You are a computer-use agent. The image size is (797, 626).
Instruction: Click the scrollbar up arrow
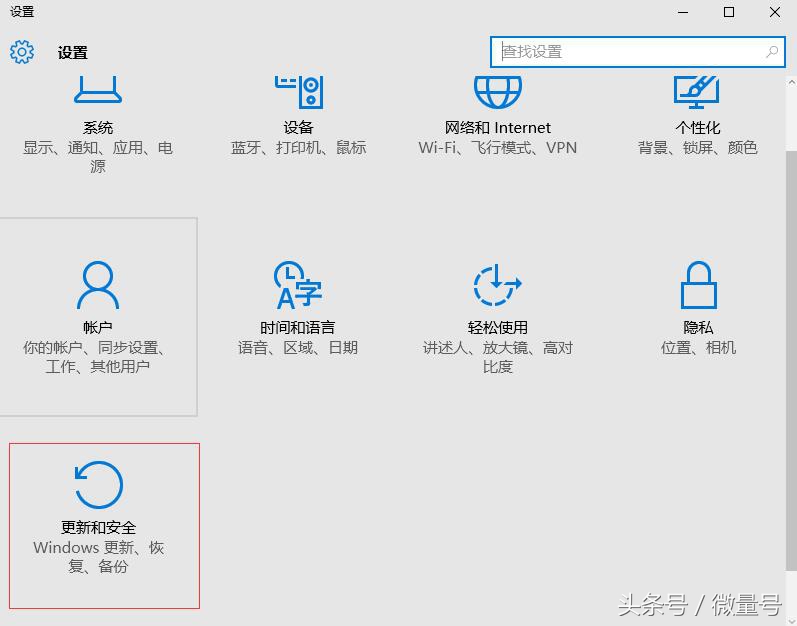[791, 82]
